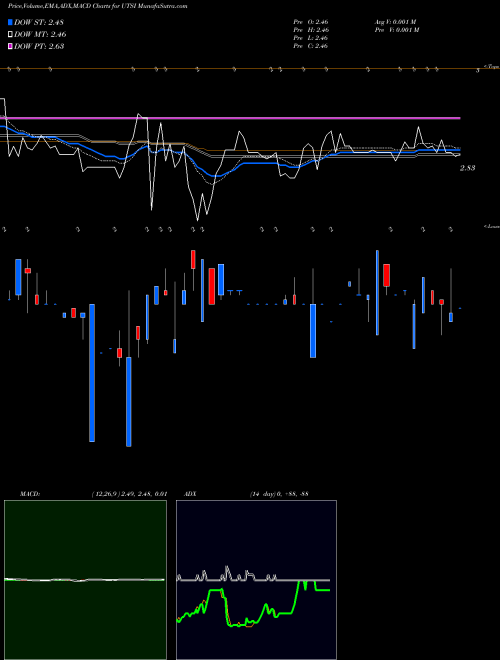Screen dimensions: 500x660
Task: Click the 'Pre V: 0.001 M' volume text
Action: (x=397, y=30)
